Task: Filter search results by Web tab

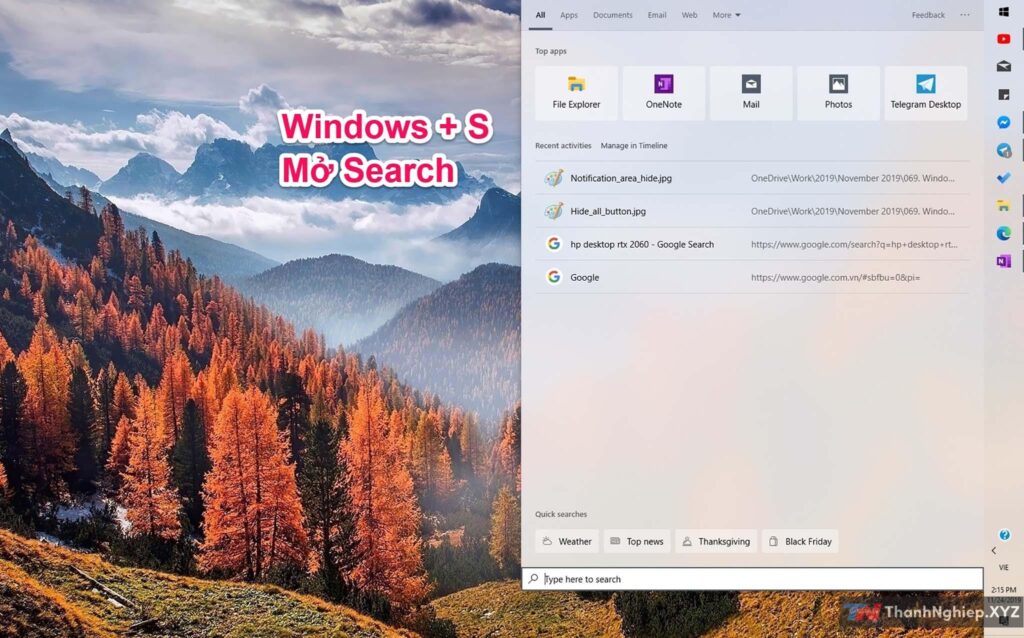Action: [x=689, y=15]
